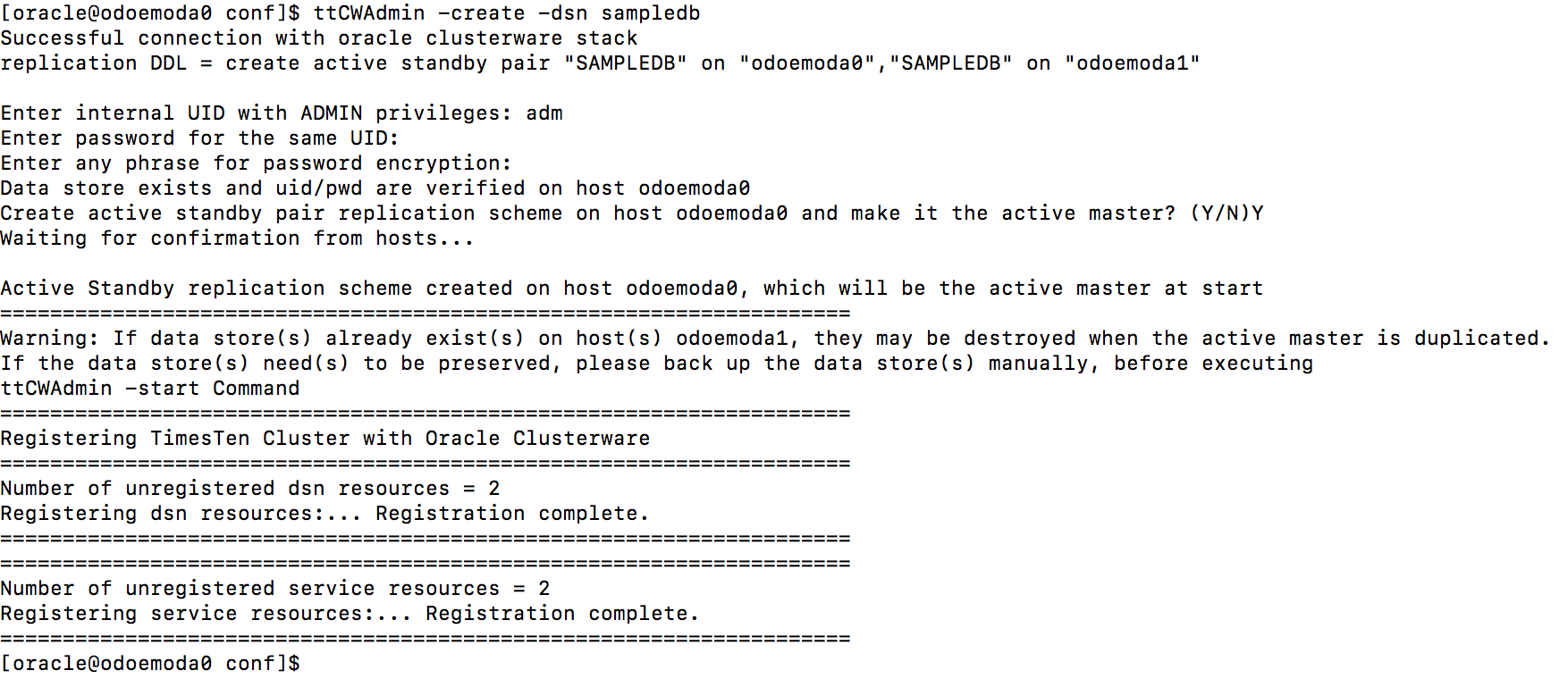Select the 'Successful connection with oracle clusterware' line
Image resolution: width=1568 pixels, height=679 pixels.
click(x=319, y=38)
